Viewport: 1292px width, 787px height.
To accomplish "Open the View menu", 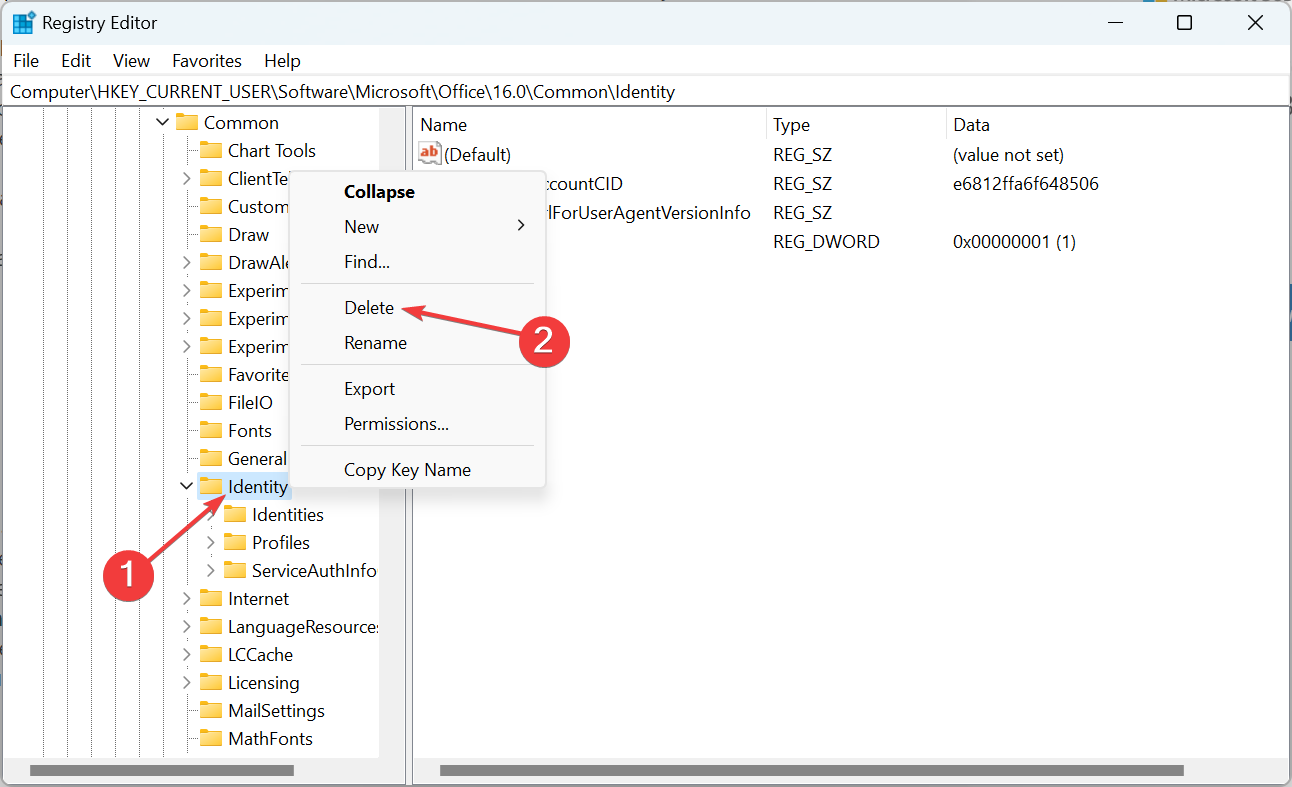I will pyautogui.click(x=131, y=61).
